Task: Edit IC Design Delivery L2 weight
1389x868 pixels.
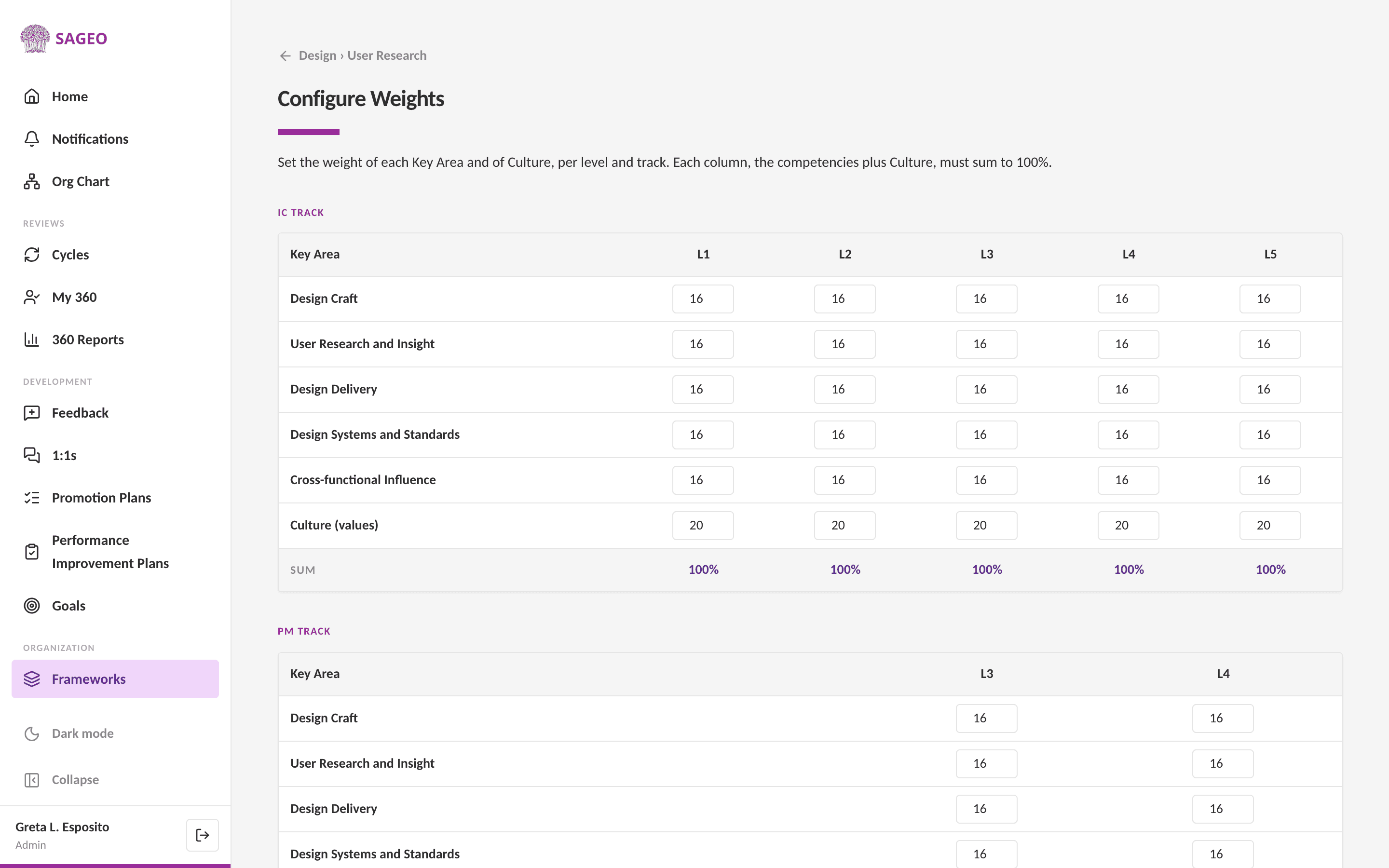Action: [x=845, y=389]
